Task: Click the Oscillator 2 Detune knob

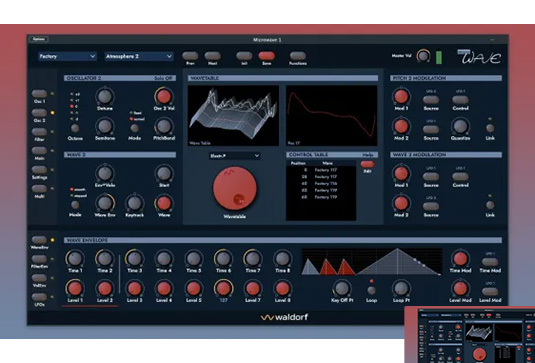Action: point(105,97)
